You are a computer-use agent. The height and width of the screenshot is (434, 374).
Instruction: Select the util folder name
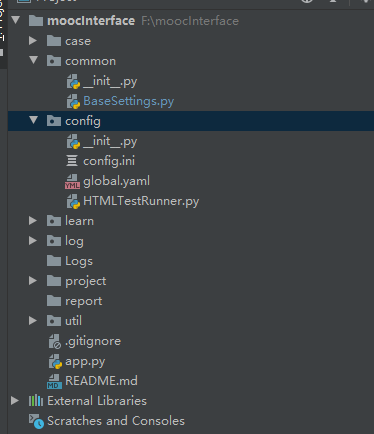click(74, 321)
